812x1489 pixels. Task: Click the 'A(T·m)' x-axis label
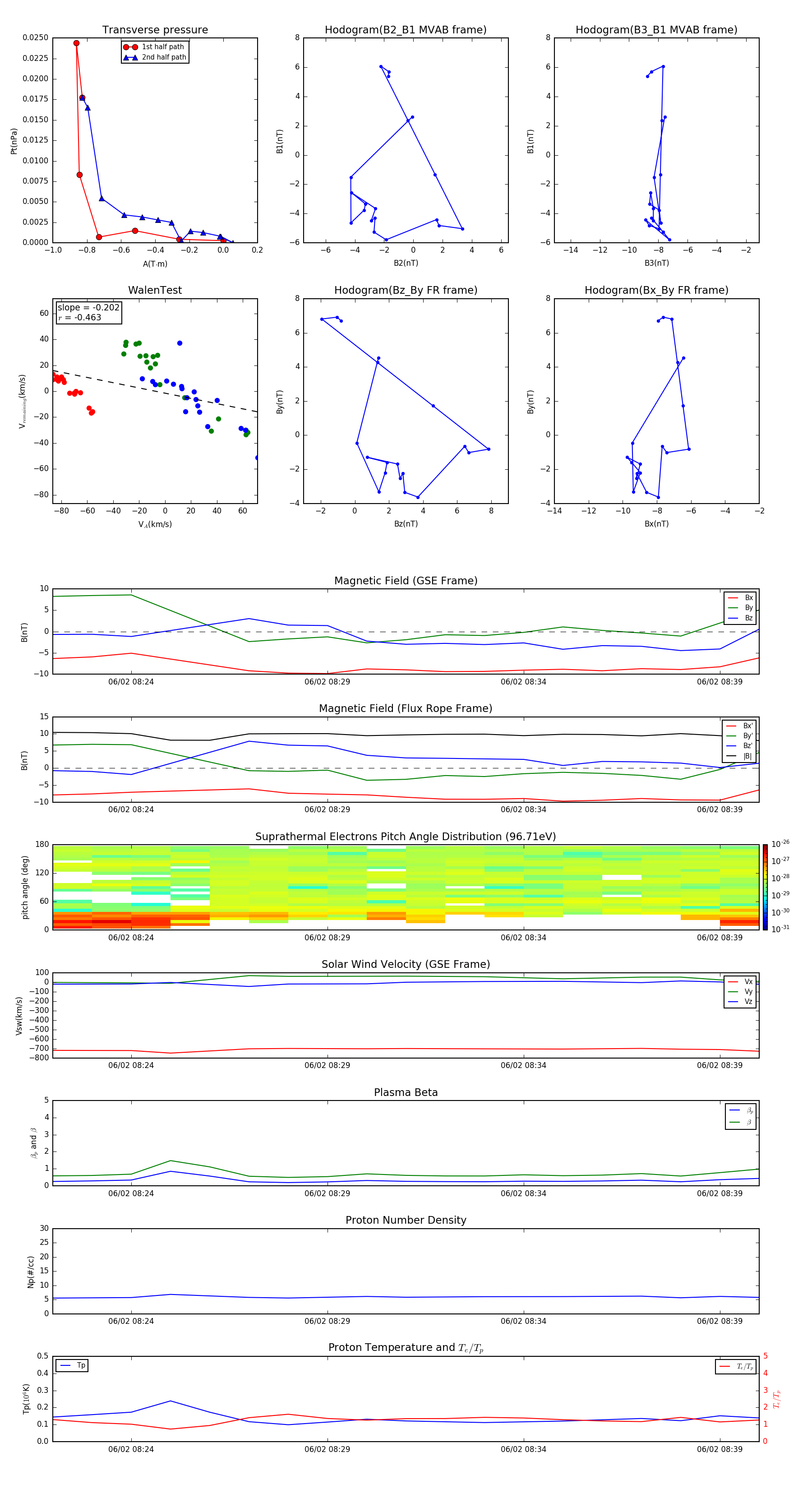tap(155, 264)
